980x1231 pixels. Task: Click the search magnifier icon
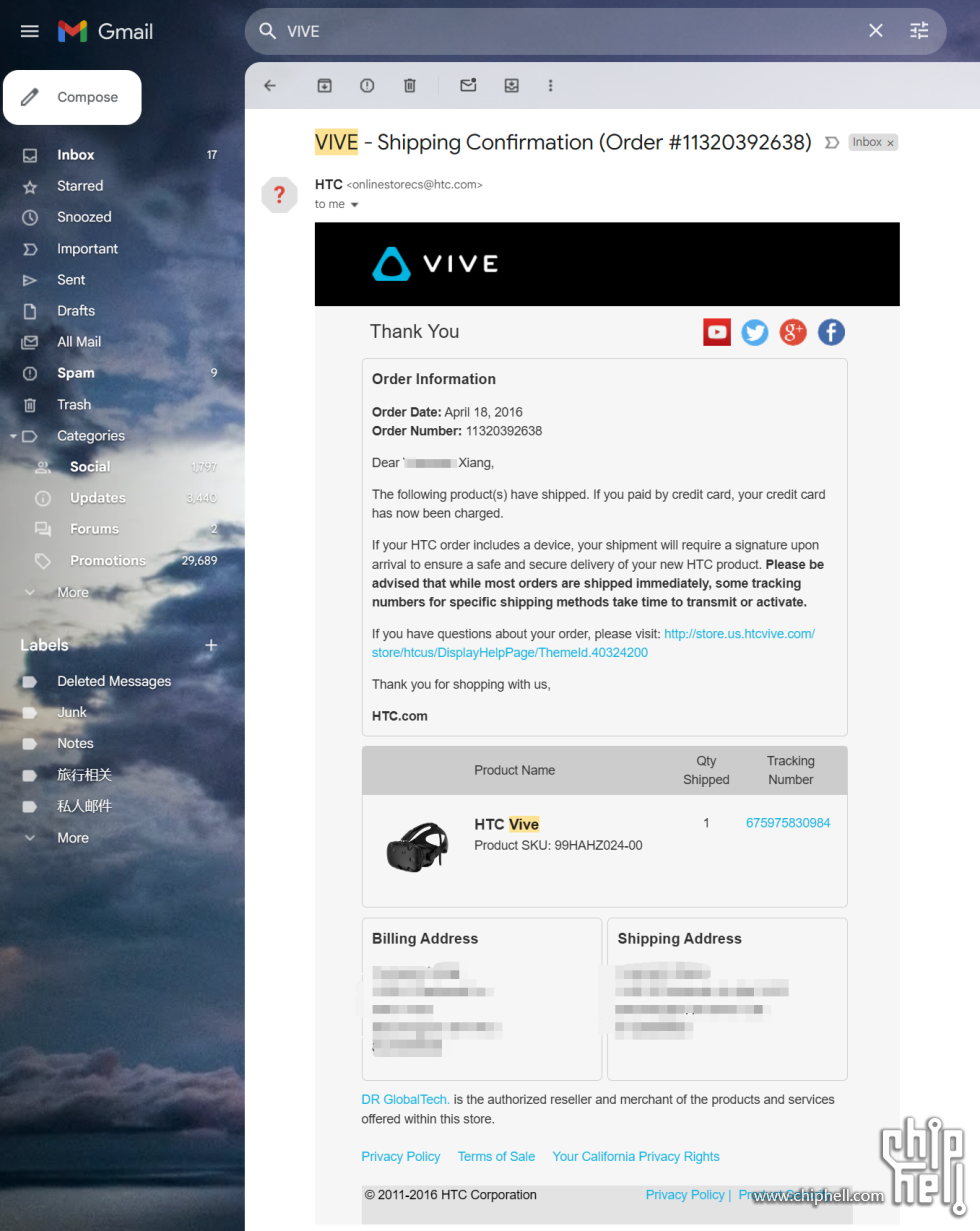267,31
